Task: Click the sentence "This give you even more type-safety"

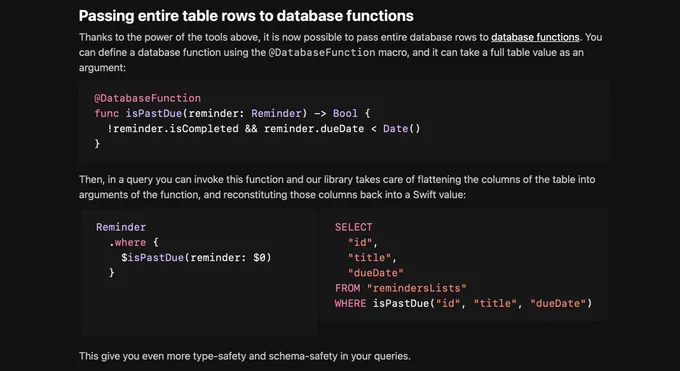Action: (245, 356)
